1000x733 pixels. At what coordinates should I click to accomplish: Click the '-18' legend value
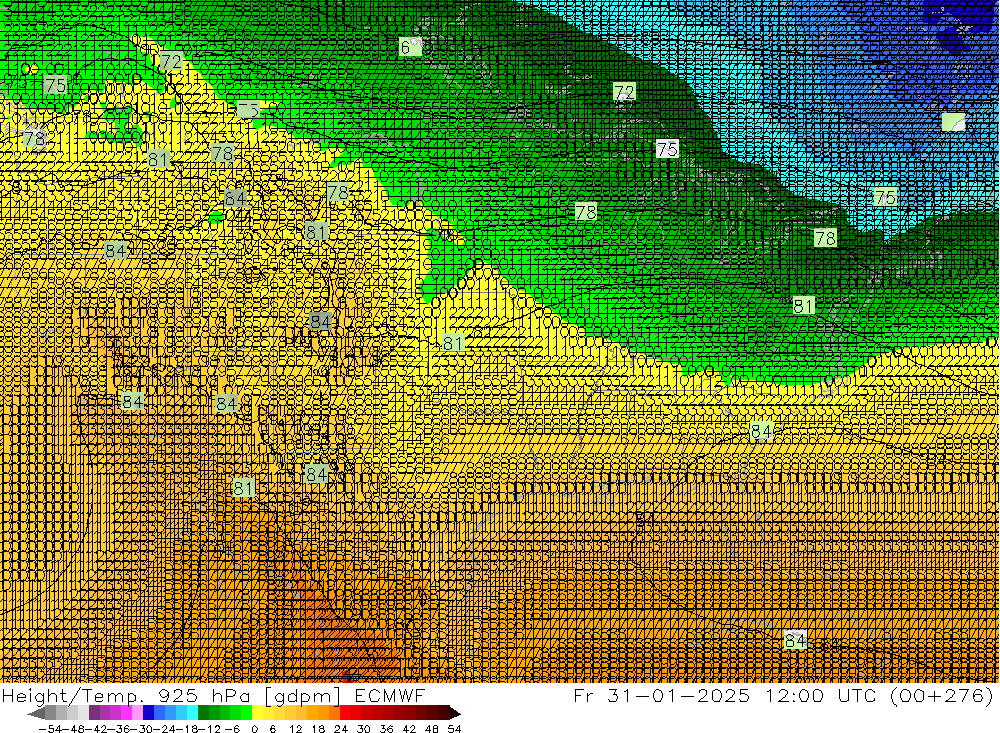(187, 729)
